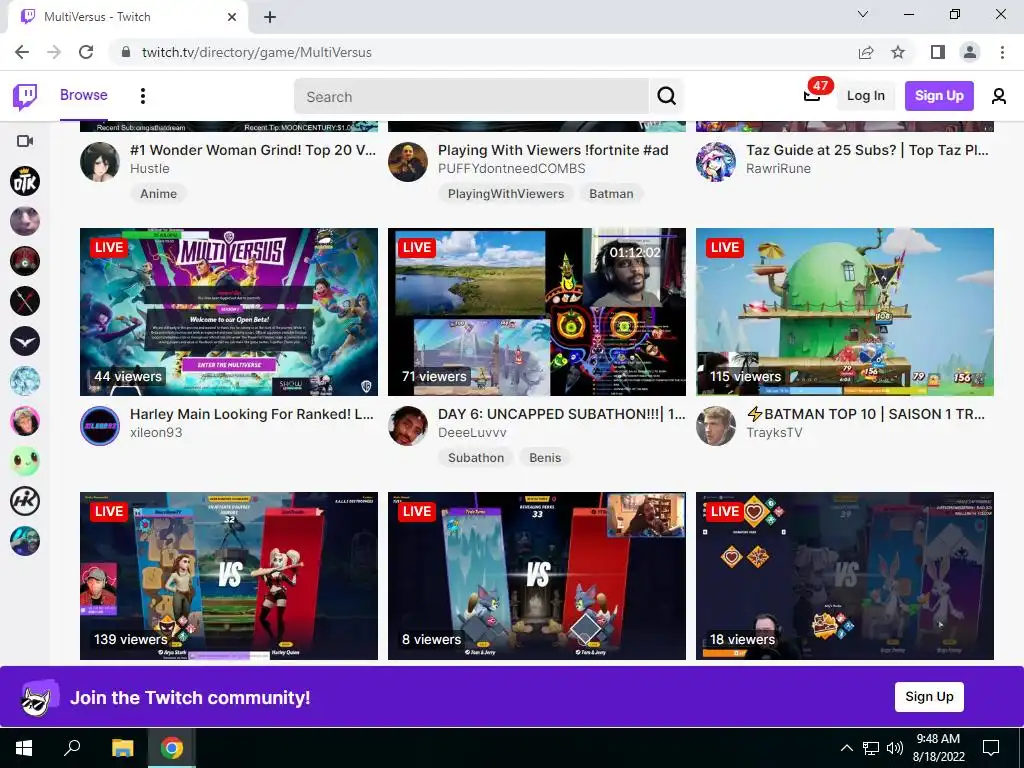Open the 71 viewers DeeeLuvvv stream thumbnail
Image resolution: width=1024 pixels, height=768 pixels.
coord(537,312)
